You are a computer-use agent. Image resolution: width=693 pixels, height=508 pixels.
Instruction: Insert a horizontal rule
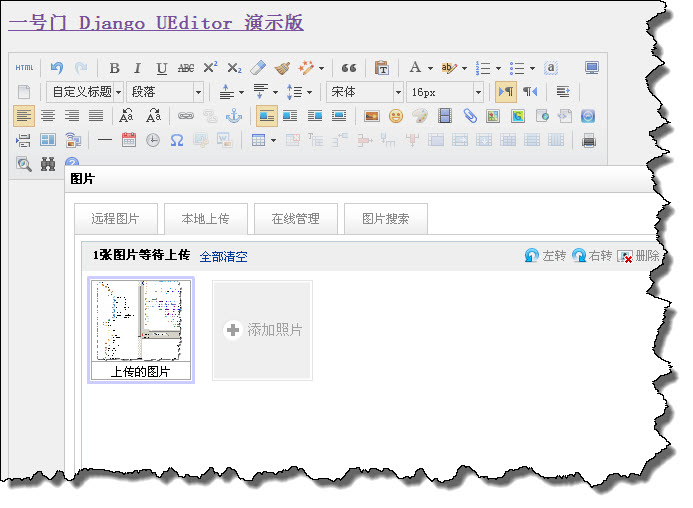105,140
